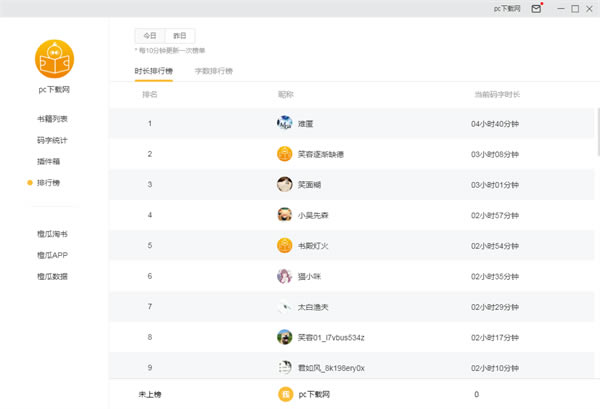Click avatar of user 猫小咪
Viewport: 600px width, 409px height.
coord(284,276)
